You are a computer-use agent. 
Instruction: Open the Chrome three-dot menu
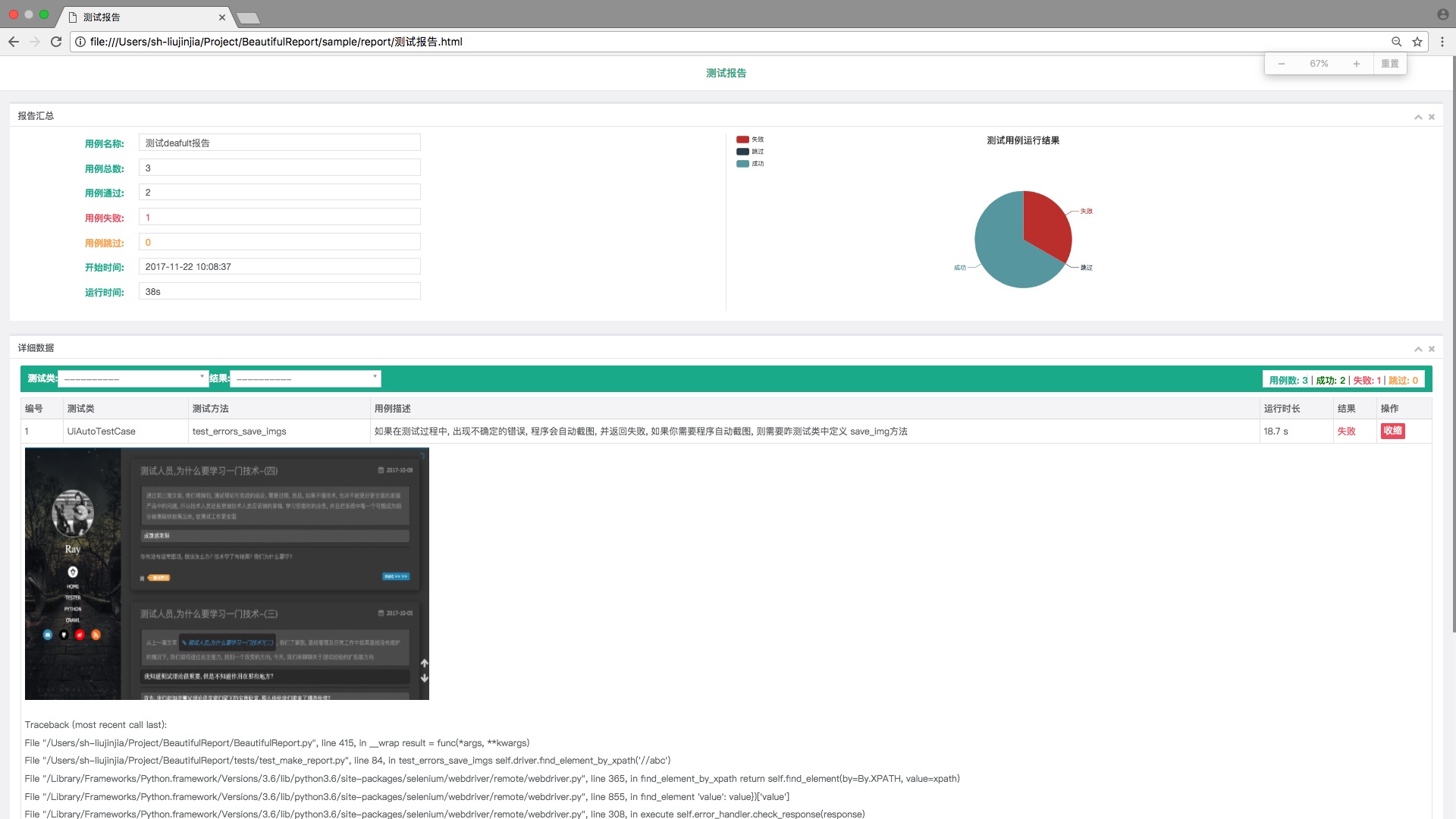click(x=1442, y=42)
